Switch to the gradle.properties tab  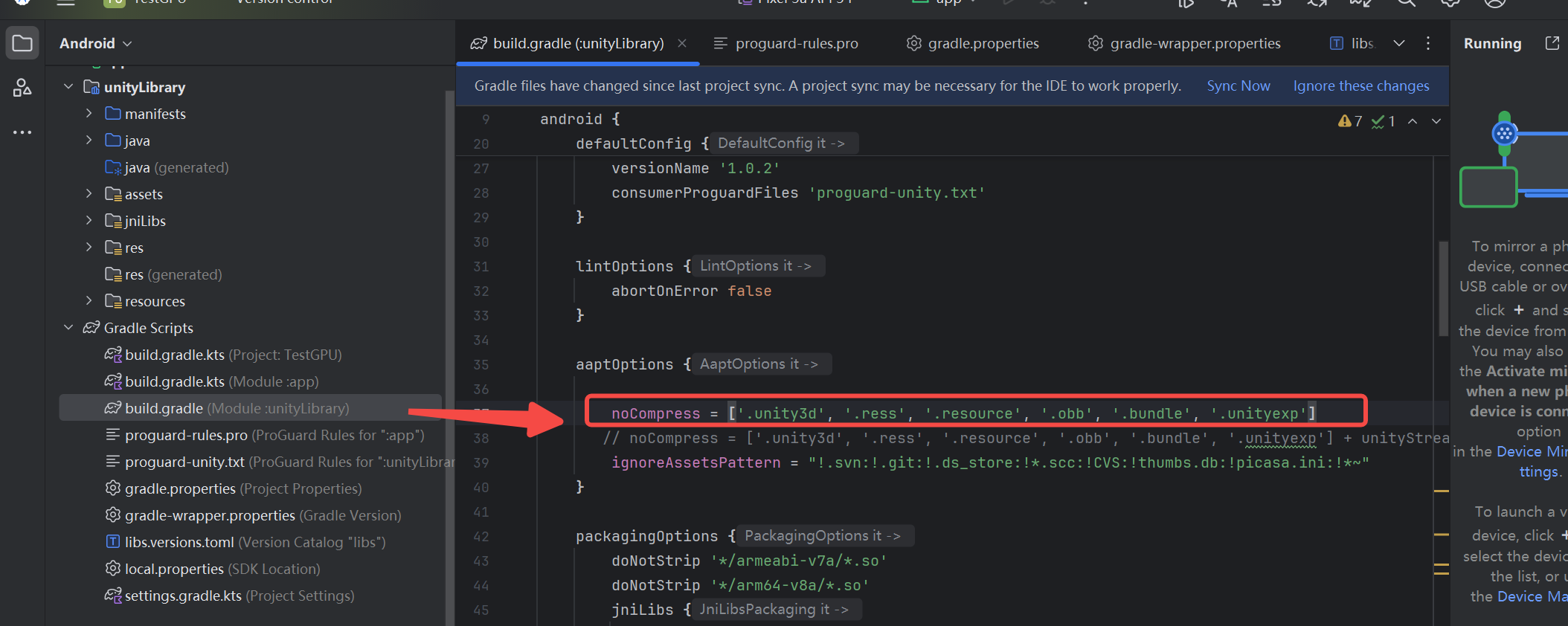[x=973, y=43]
